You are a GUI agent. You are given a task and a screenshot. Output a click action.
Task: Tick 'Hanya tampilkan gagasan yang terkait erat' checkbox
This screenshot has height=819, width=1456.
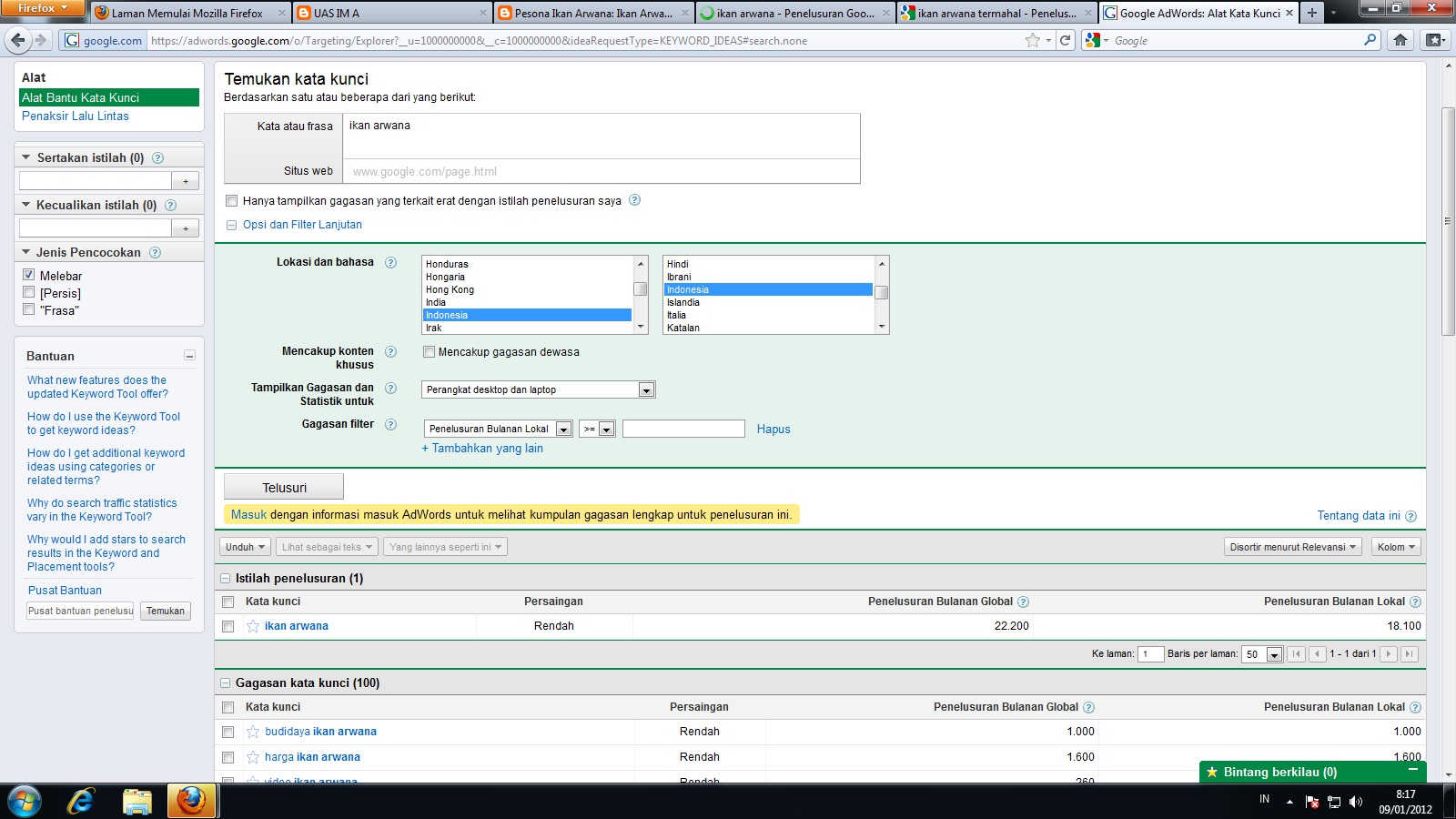click(232, 200)
